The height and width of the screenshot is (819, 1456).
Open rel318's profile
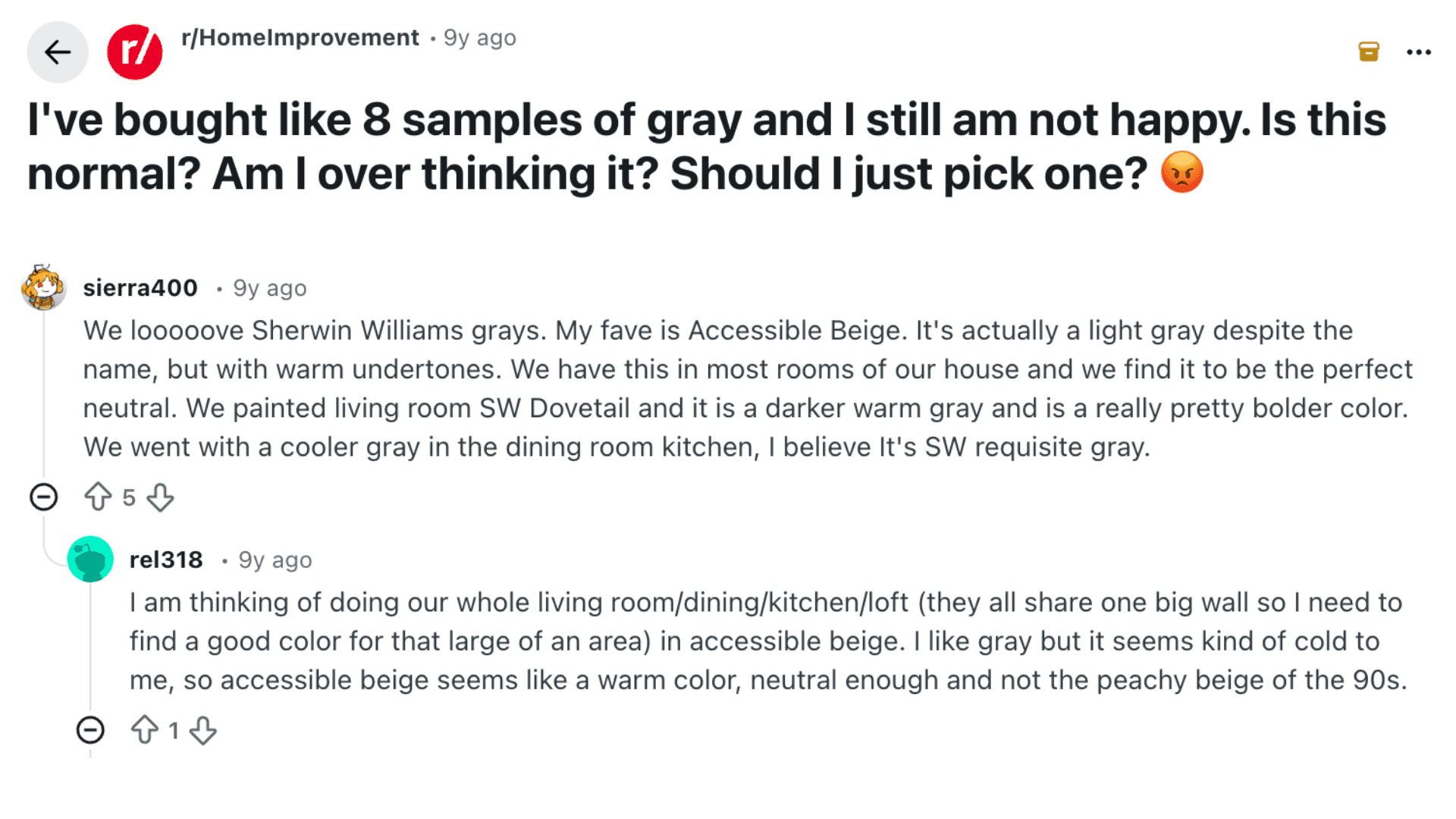(165, 560)
